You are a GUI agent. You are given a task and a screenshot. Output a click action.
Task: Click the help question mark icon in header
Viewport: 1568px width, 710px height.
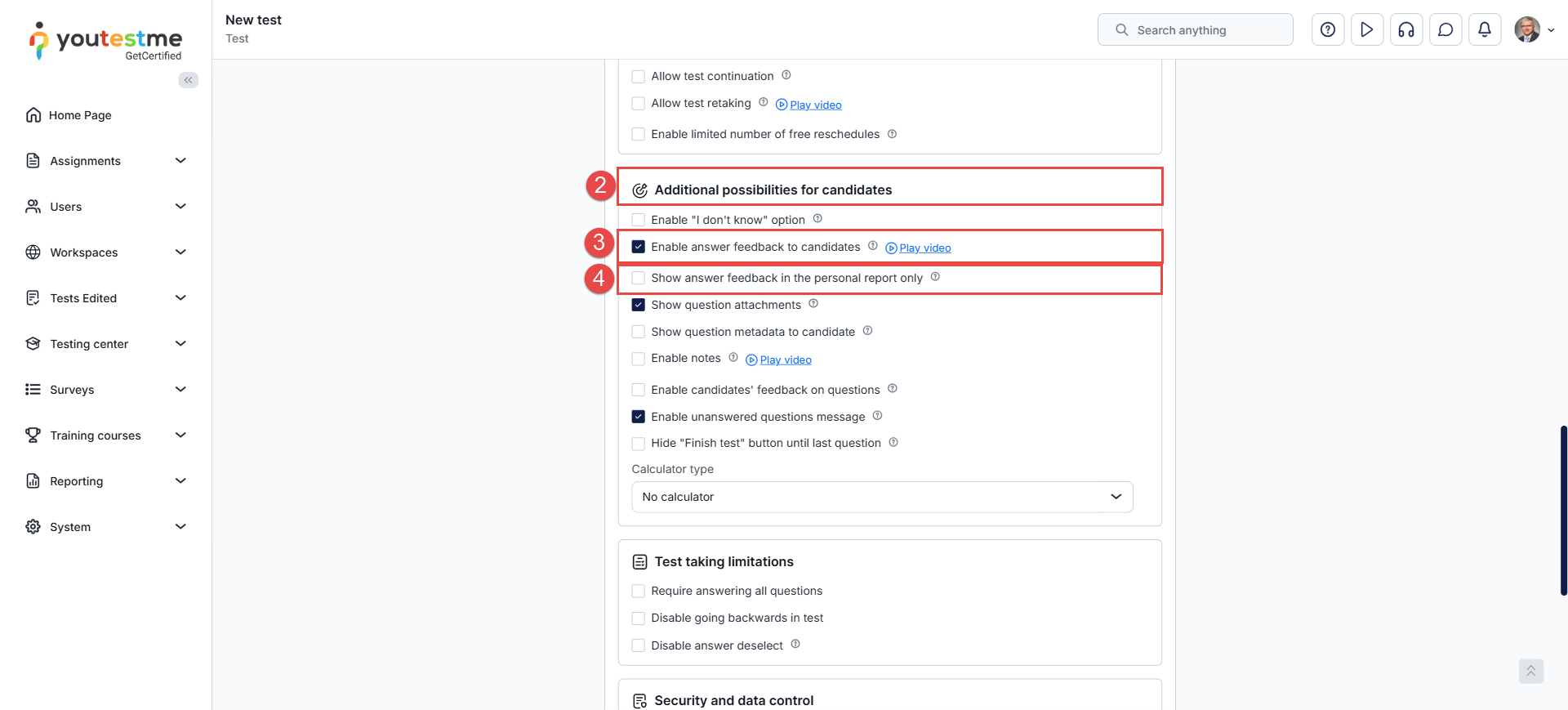pos(1328,30)
